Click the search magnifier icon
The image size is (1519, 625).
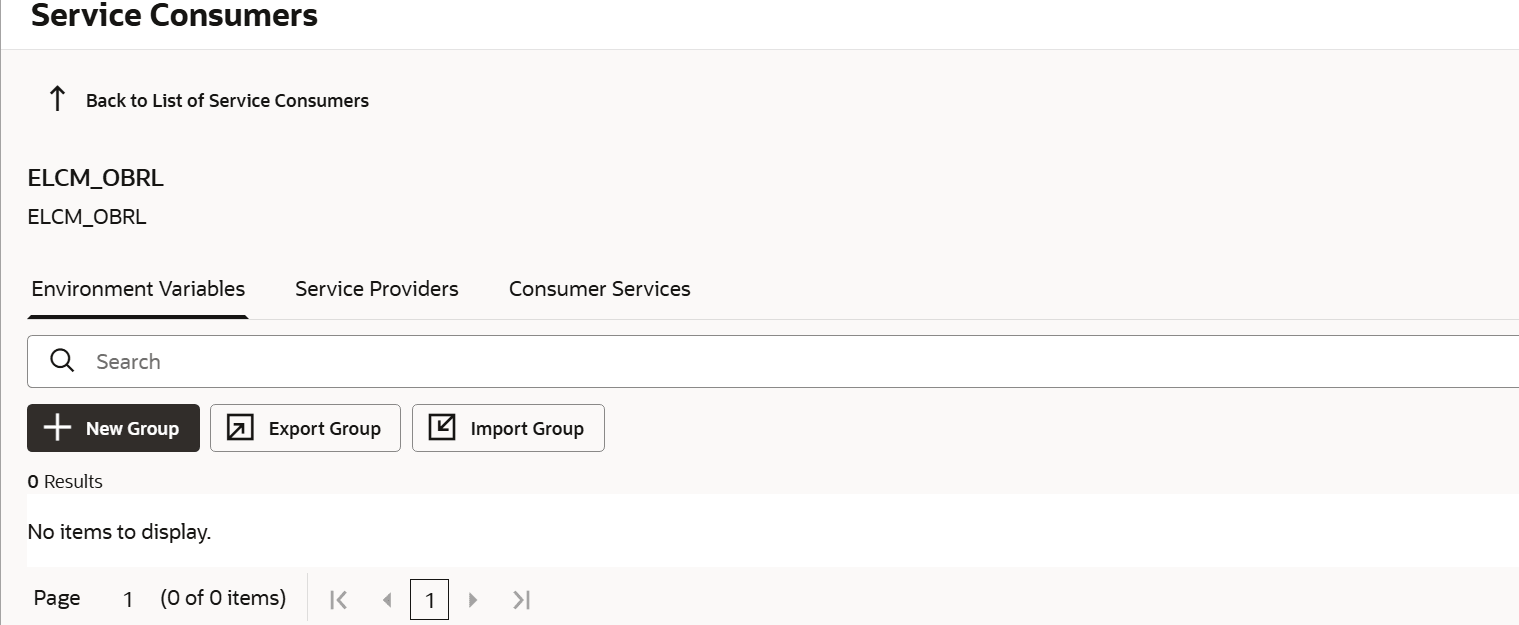(x=62, y=361)
